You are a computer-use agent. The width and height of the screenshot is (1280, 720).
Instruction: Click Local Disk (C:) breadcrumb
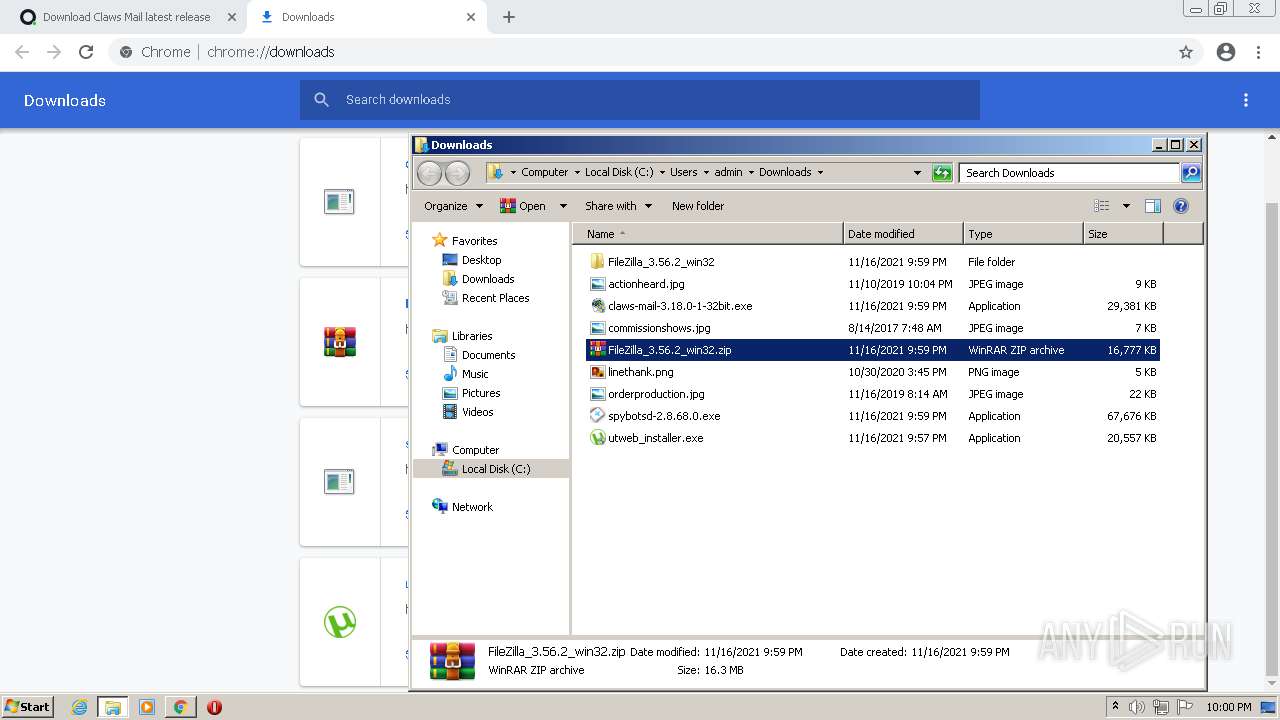click(x=619, y=172)
